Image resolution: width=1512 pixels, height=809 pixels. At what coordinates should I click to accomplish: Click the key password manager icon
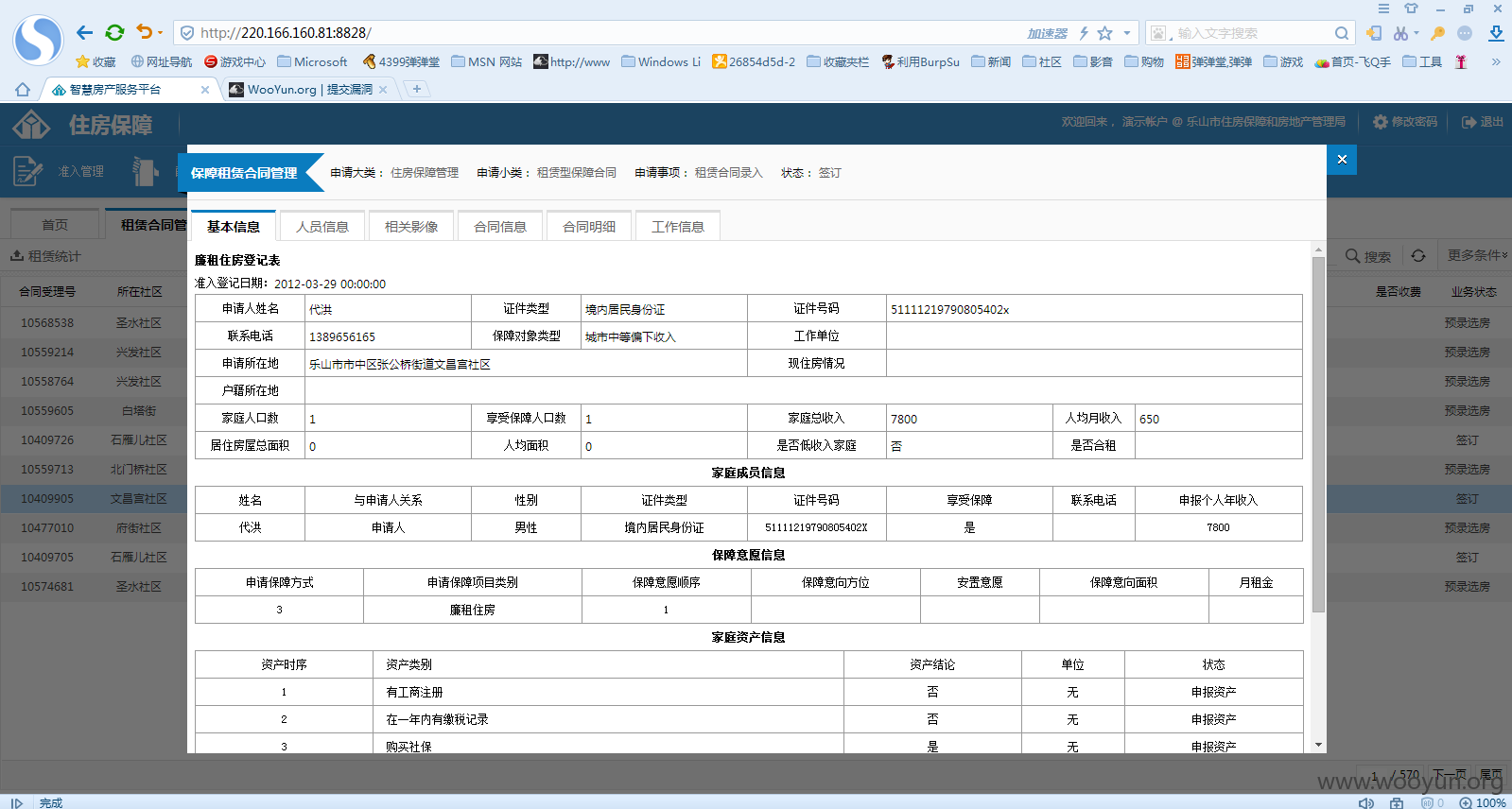pos(1437,33)
